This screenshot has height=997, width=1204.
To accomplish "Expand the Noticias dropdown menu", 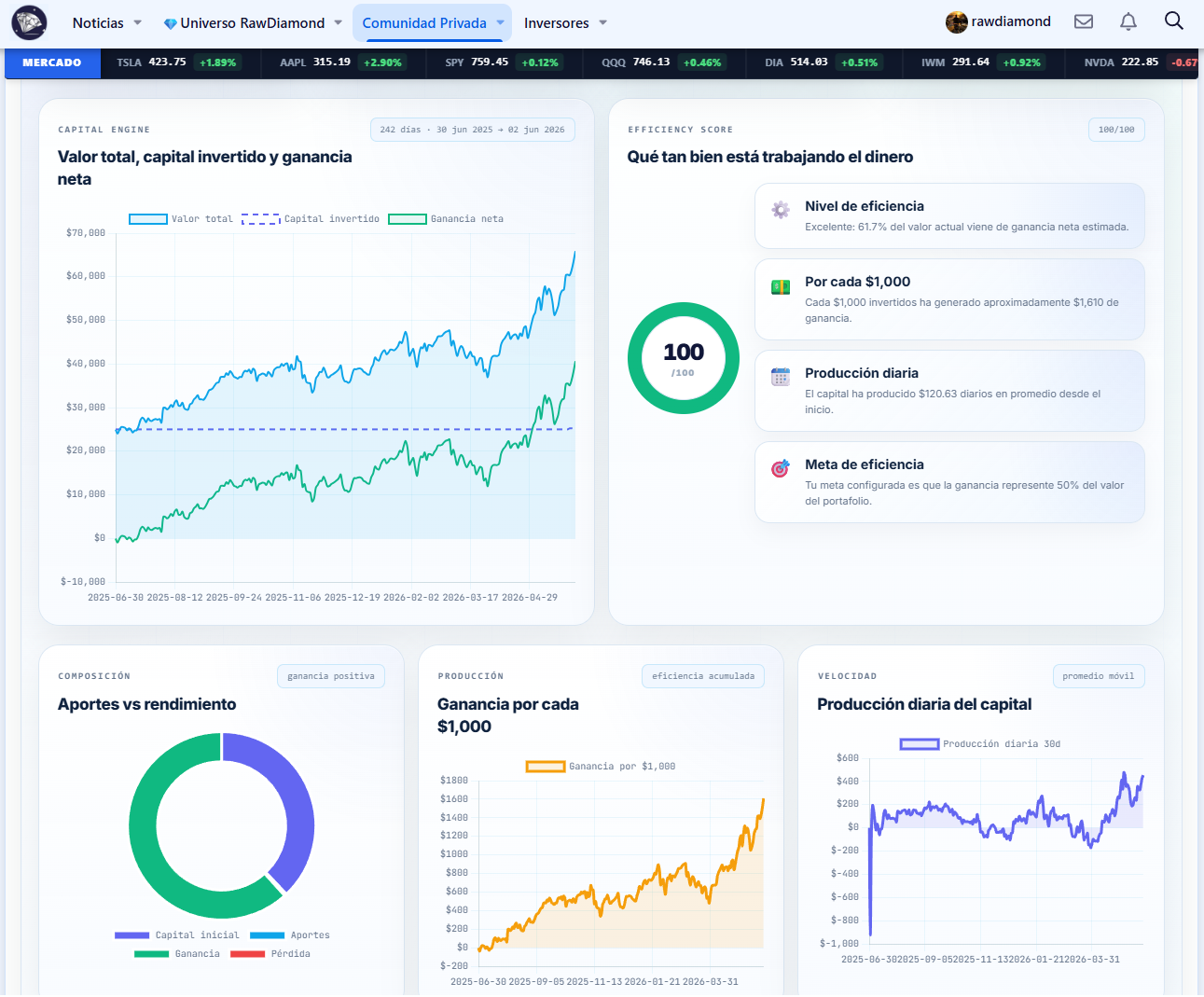I will [106, 22].
